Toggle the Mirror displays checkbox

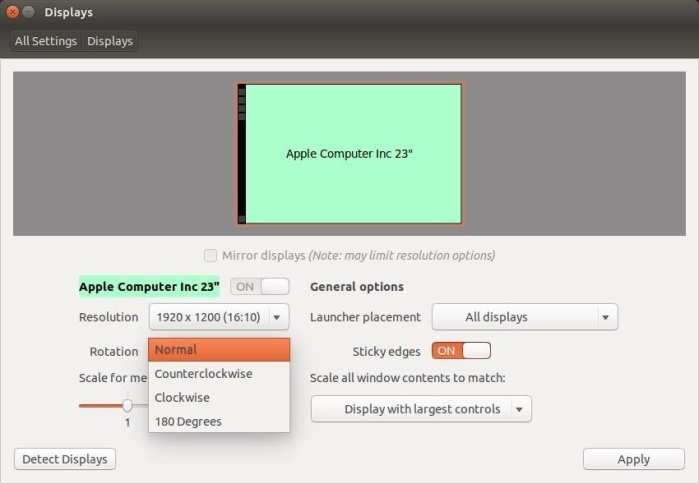tap(210, 255)
